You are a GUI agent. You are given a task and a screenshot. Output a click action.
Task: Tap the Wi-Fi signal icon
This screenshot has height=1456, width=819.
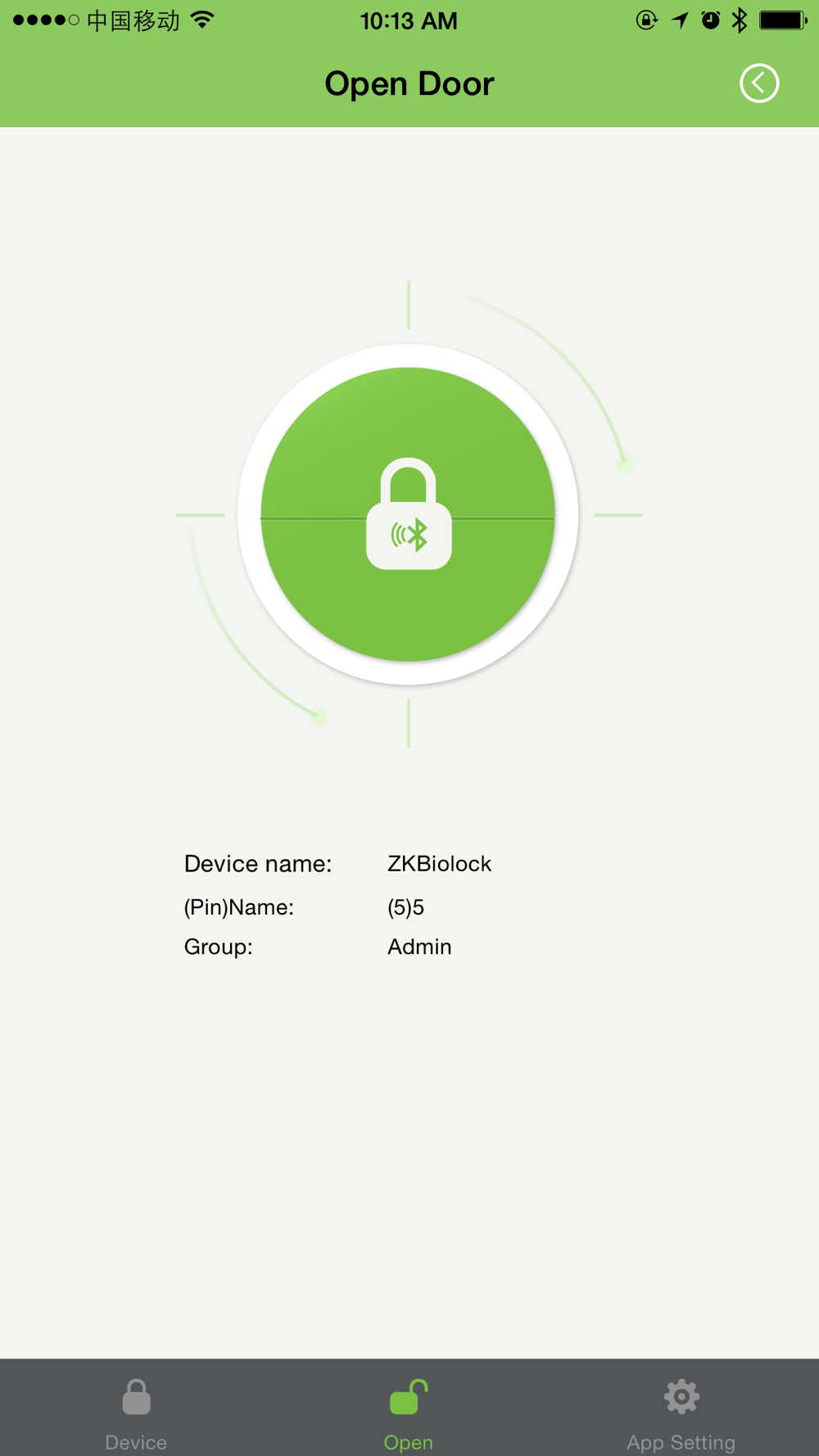(x=202, y=20)
